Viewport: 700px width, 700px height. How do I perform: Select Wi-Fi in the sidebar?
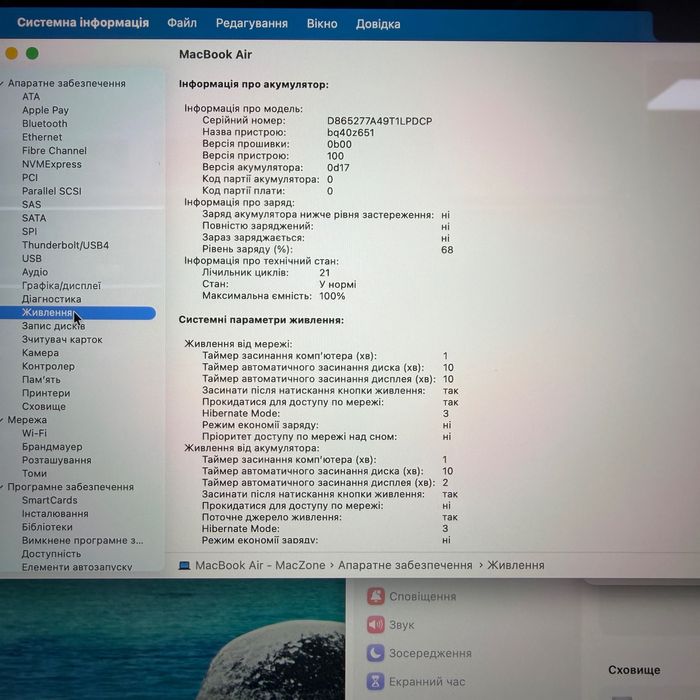click(34, 433)
